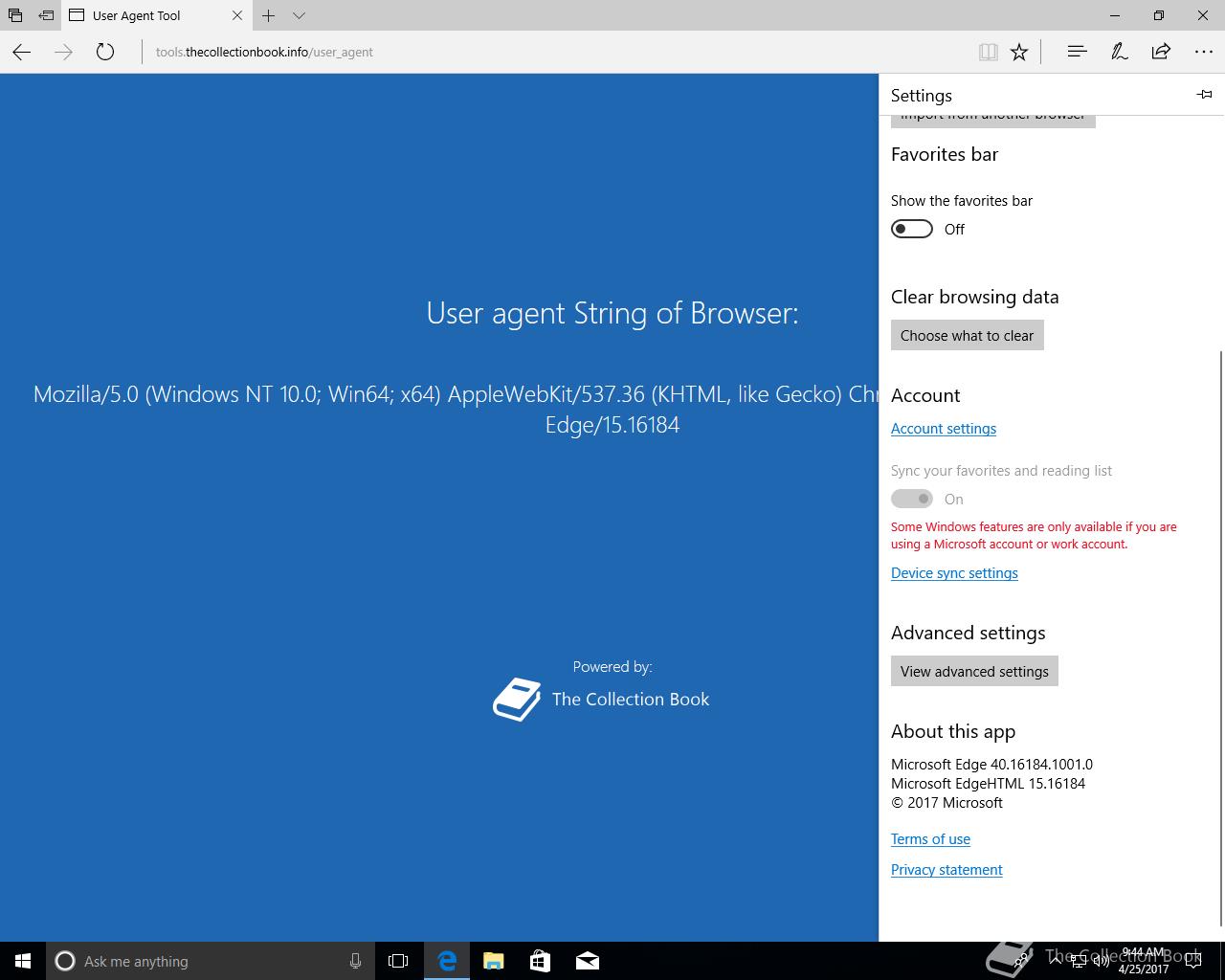Click View advanced settings button
This screenshot has height=980, width=1225.
(x=974, y=672)
